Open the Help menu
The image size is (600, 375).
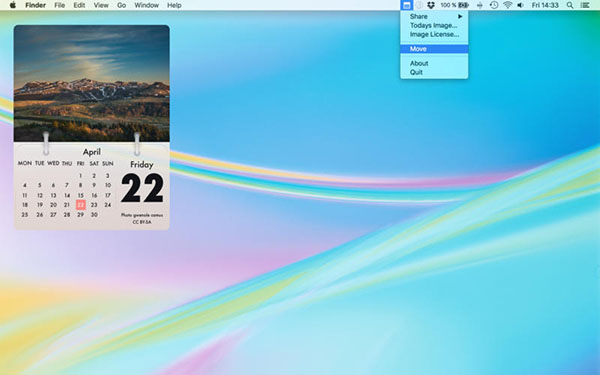pyautogui.click(x=174, y=5)
